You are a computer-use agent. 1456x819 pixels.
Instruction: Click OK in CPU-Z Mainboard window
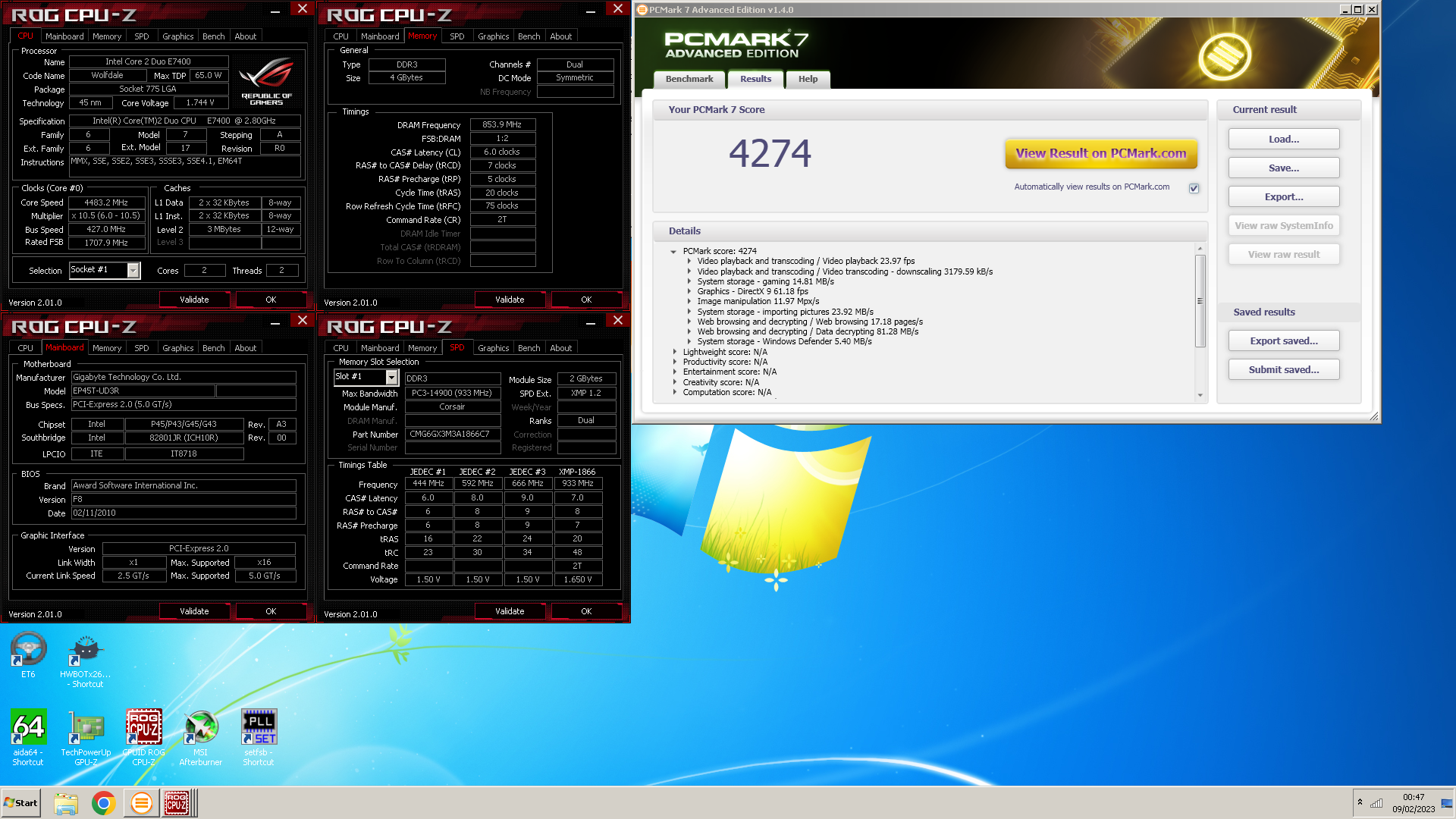pos(271,611)
